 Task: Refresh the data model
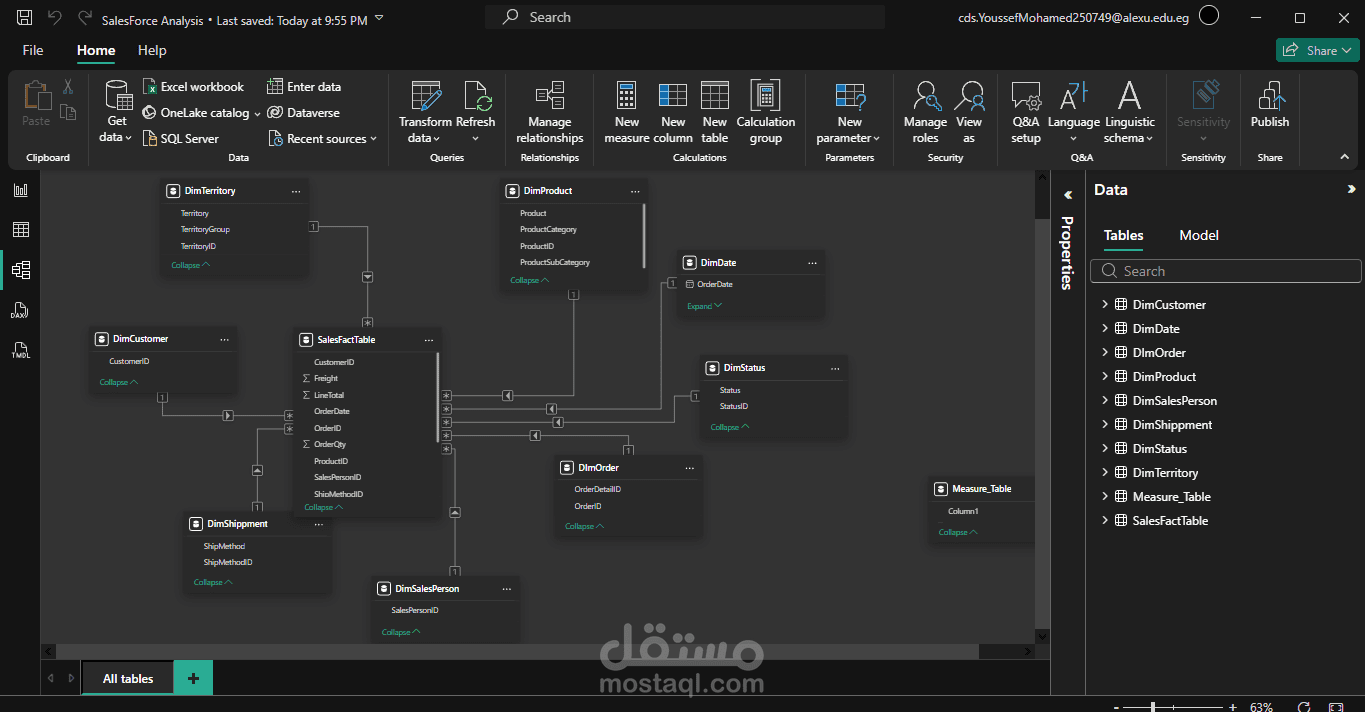[476, 112]
